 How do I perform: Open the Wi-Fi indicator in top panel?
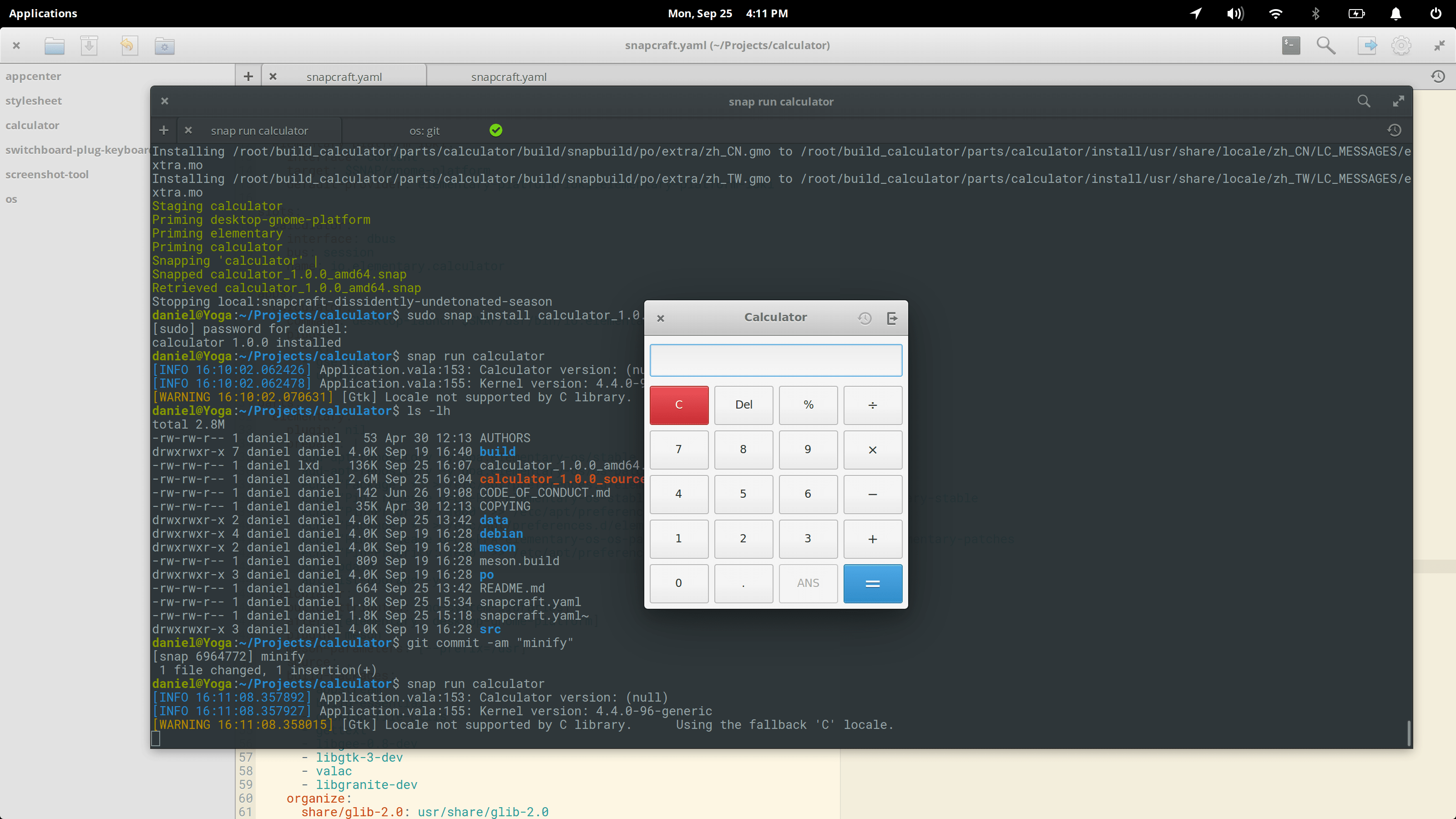[x=1275, y=14]
